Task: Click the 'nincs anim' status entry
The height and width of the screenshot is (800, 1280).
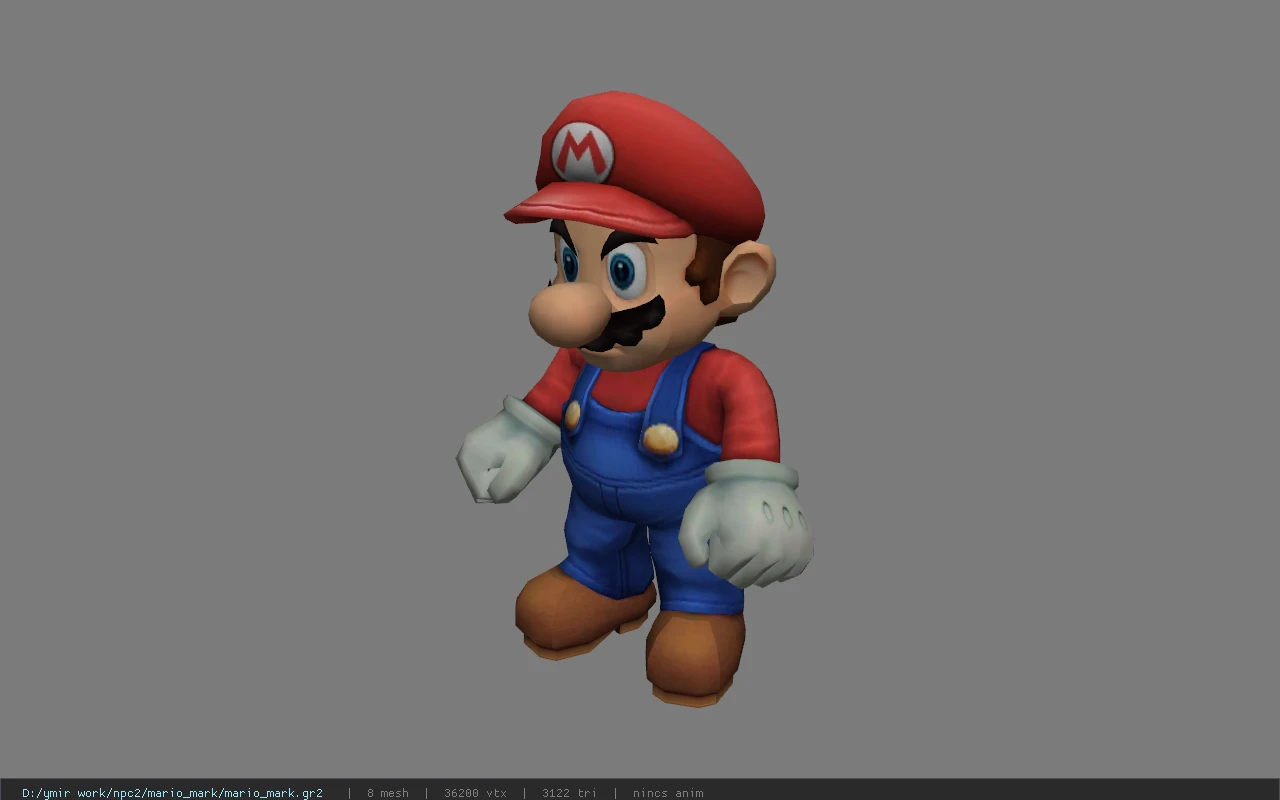Action: pyautogui.click(x=668, y=793)
